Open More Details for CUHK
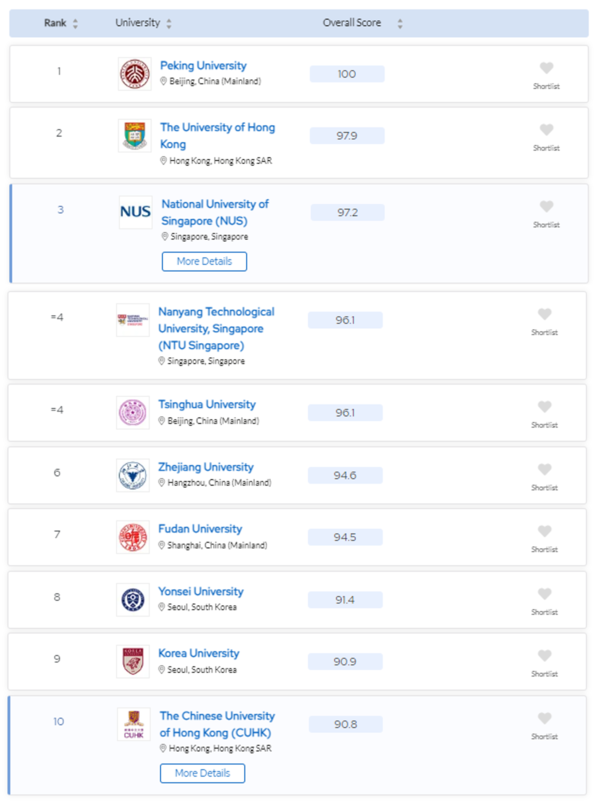Viewport: 600px width, 801px height. click(x=204, y=773)
